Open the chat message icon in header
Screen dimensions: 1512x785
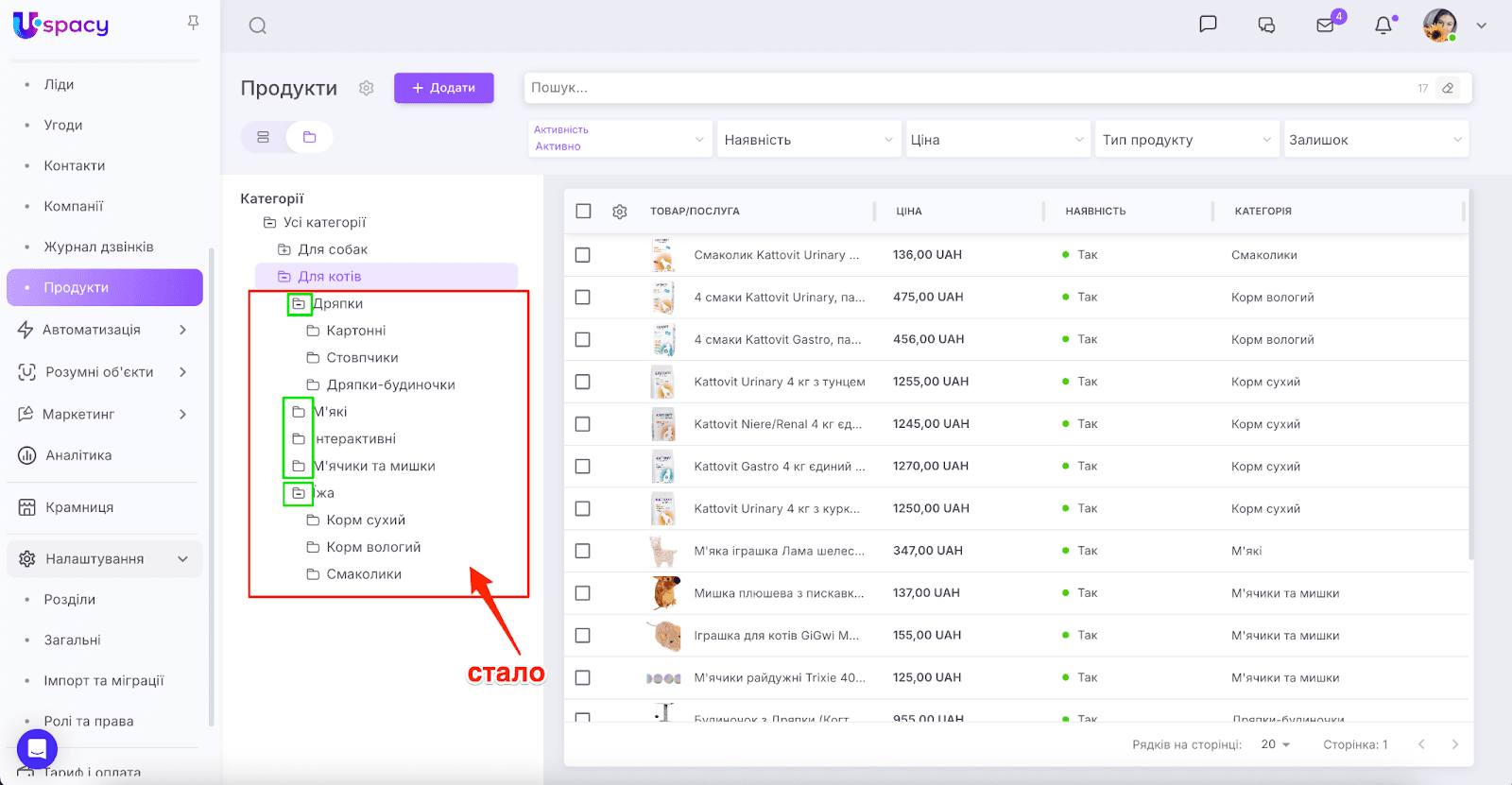[1208, 25]
